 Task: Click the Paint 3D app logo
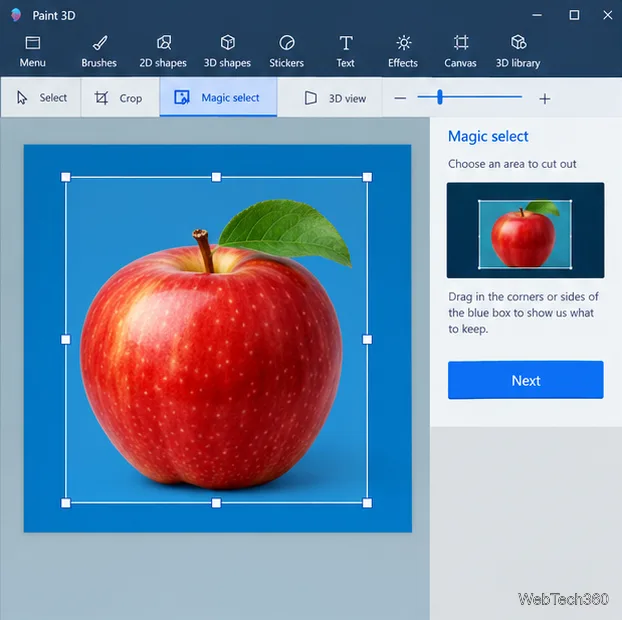coord(16,15)
